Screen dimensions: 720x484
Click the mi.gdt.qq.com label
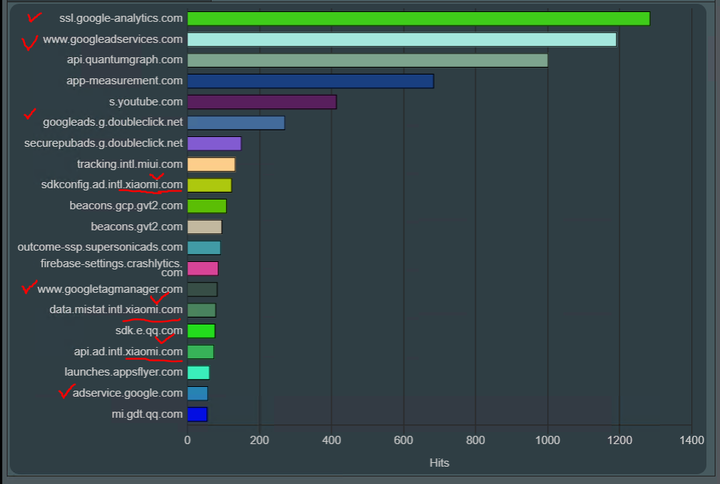pyautogui.click(x=147, y=414)
